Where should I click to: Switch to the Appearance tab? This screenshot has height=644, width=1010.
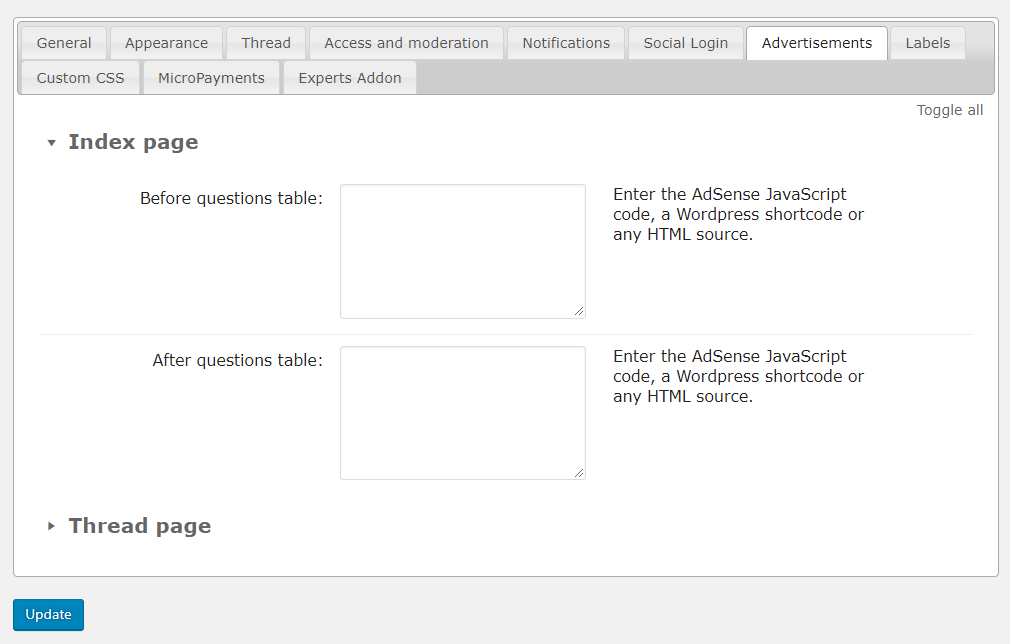(x=166, y=43)
